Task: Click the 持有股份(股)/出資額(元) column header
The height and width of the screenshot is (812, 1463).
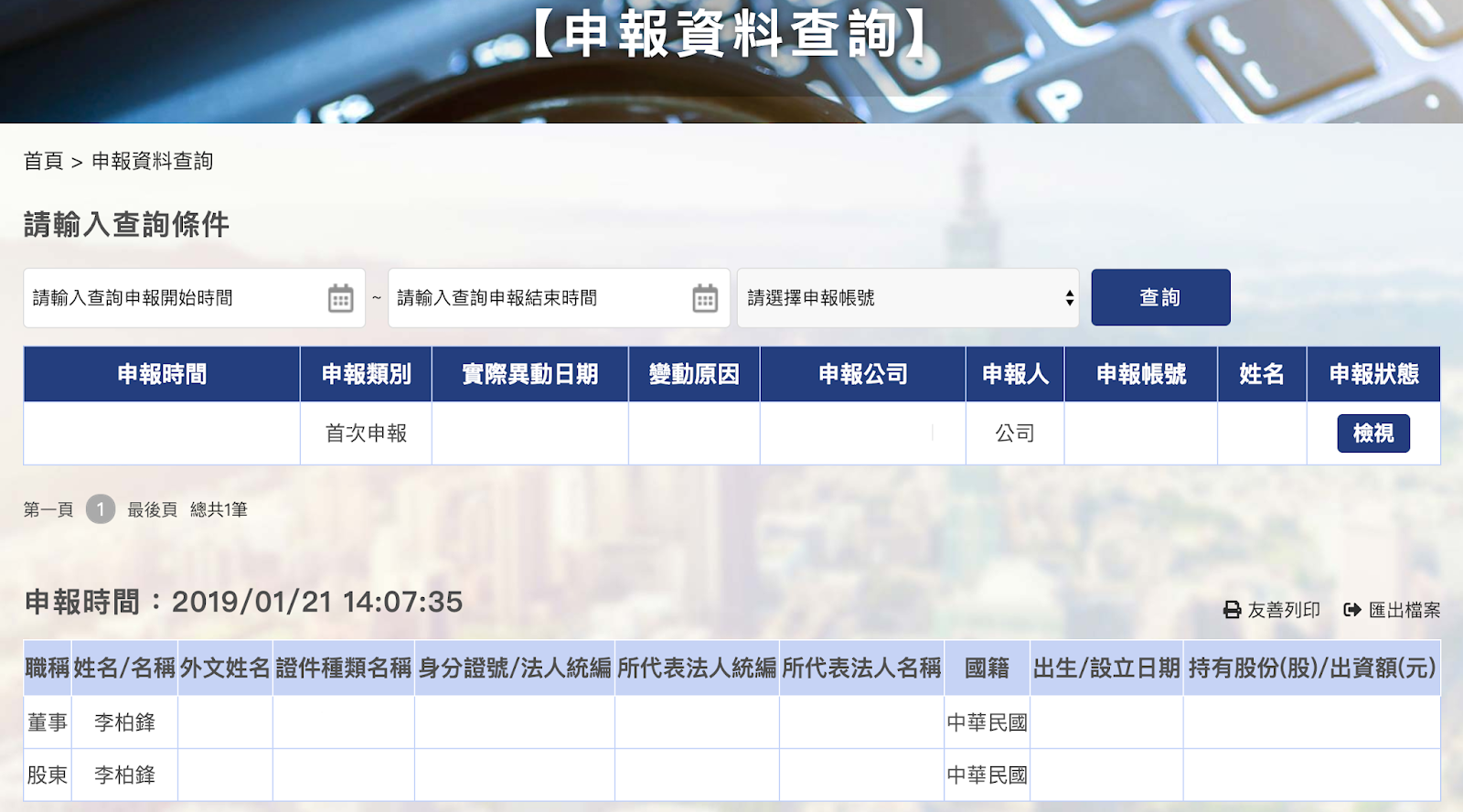Action: click(1312, 668)
